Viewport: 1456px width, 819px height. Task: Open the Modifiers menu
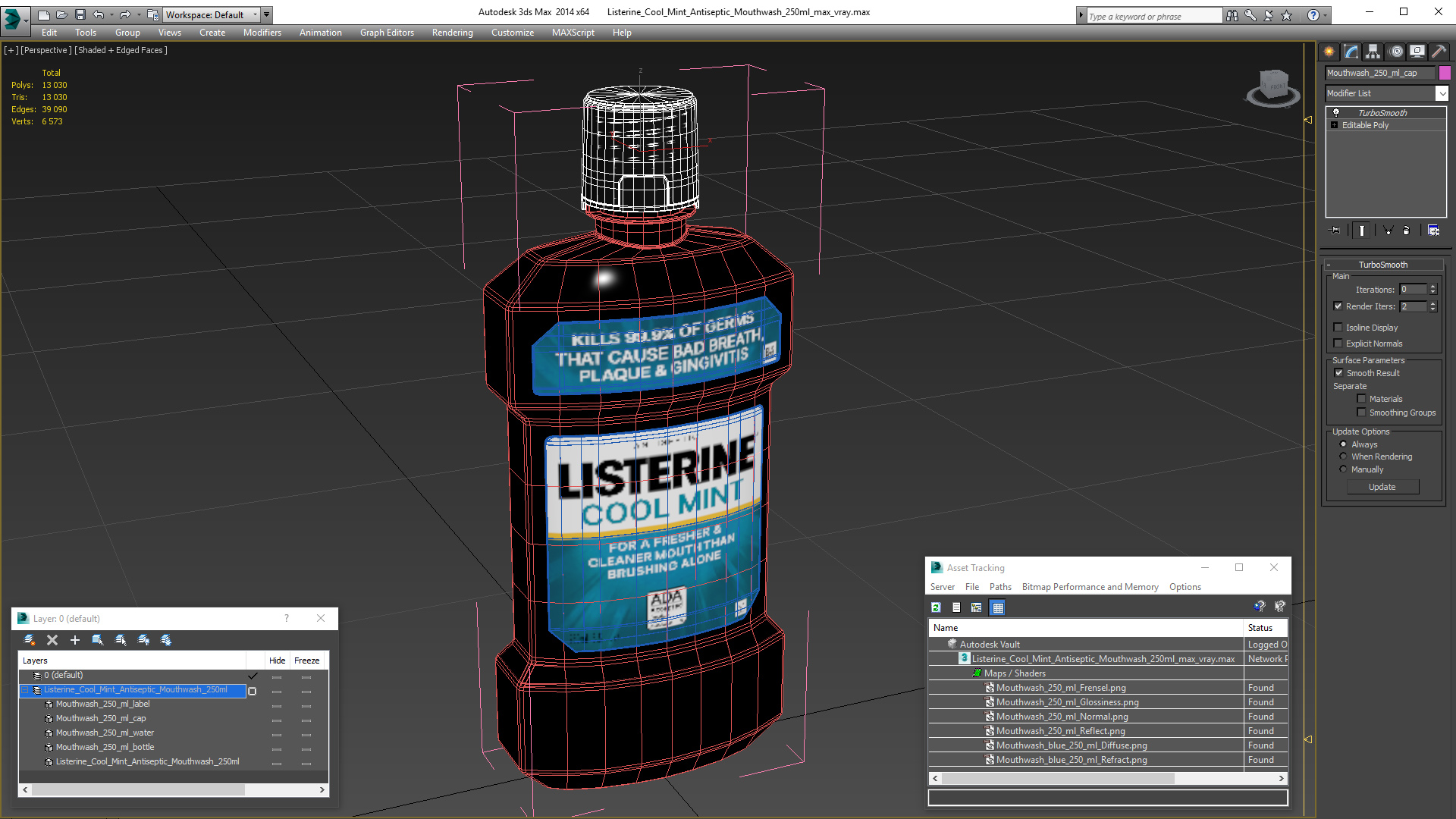click(x=262, y=33)
